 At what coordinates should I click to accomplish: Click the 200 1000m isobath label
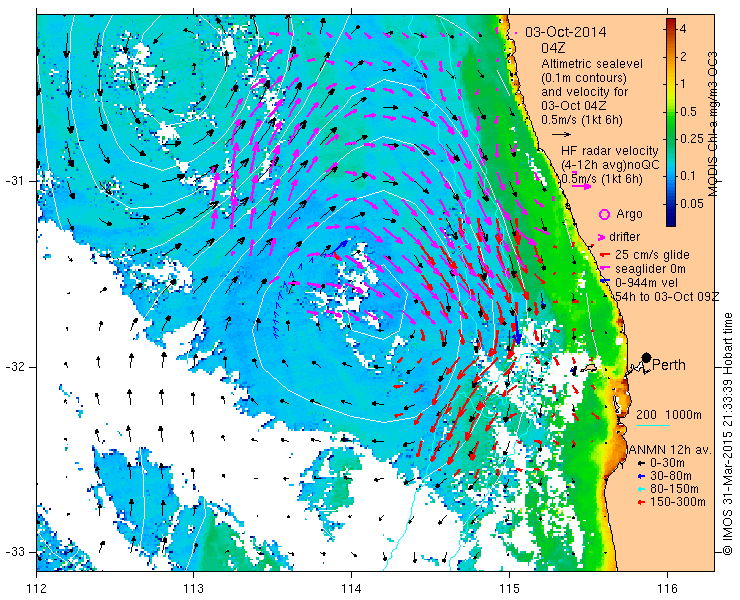click(669, 415)
